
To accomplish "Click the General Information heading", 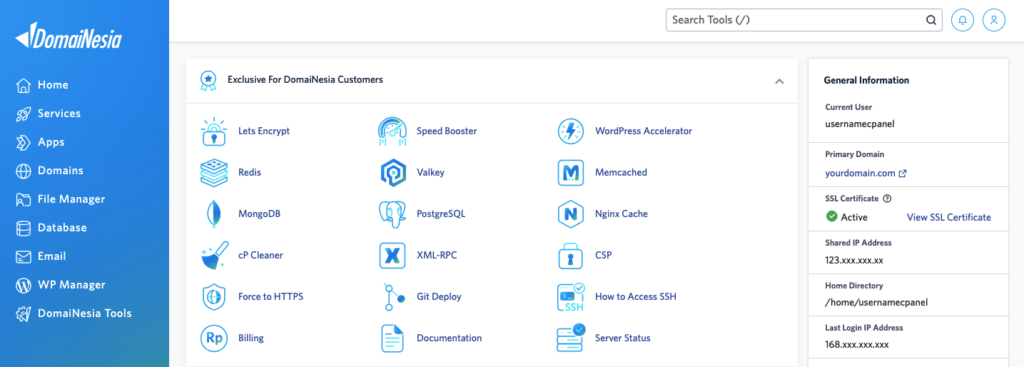I will pos(866,80).
